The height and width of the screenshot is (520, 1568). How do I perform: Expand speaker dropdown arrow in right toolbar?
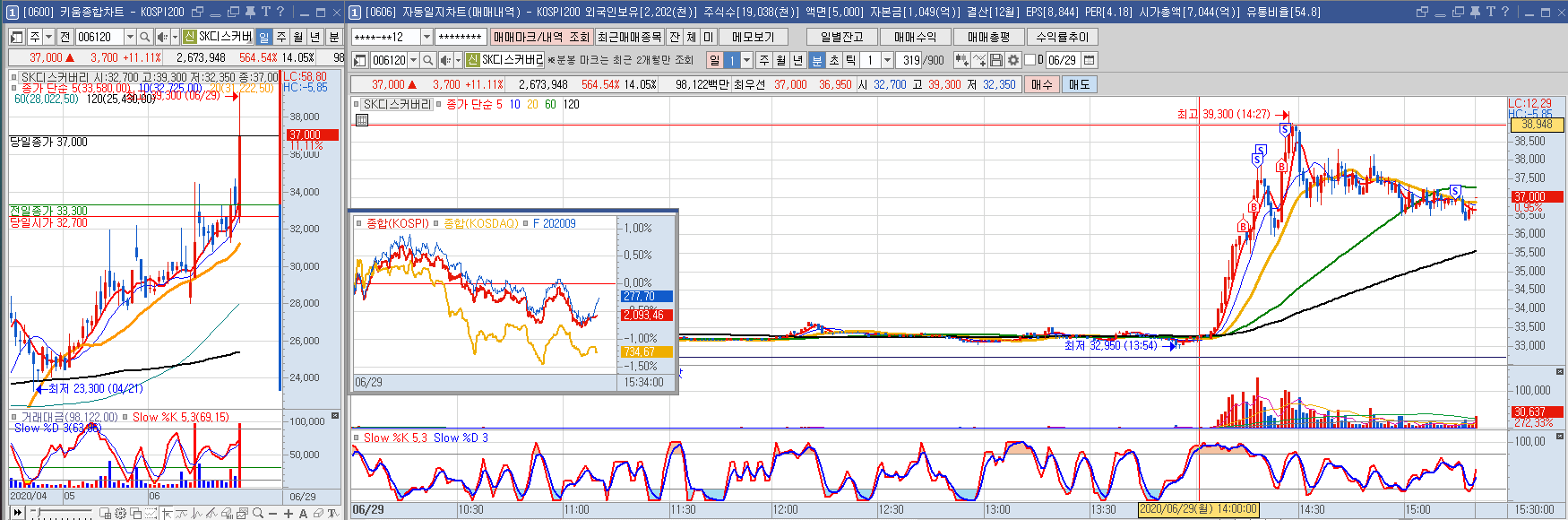[458, 60]
